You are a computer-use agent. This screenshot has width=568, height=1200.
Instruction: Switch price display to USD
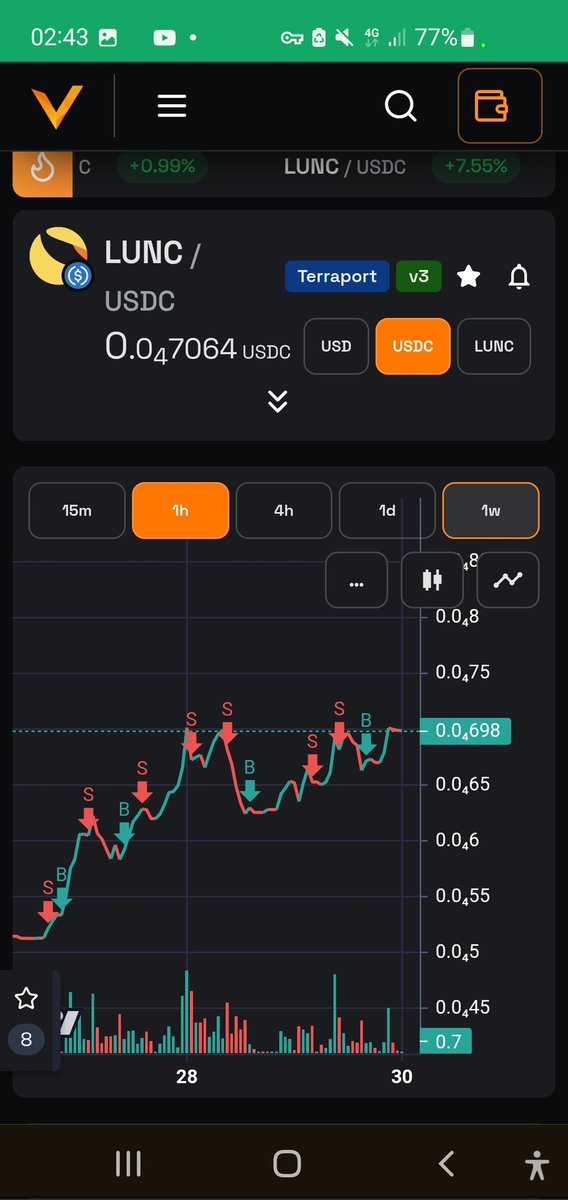(336, 346)
